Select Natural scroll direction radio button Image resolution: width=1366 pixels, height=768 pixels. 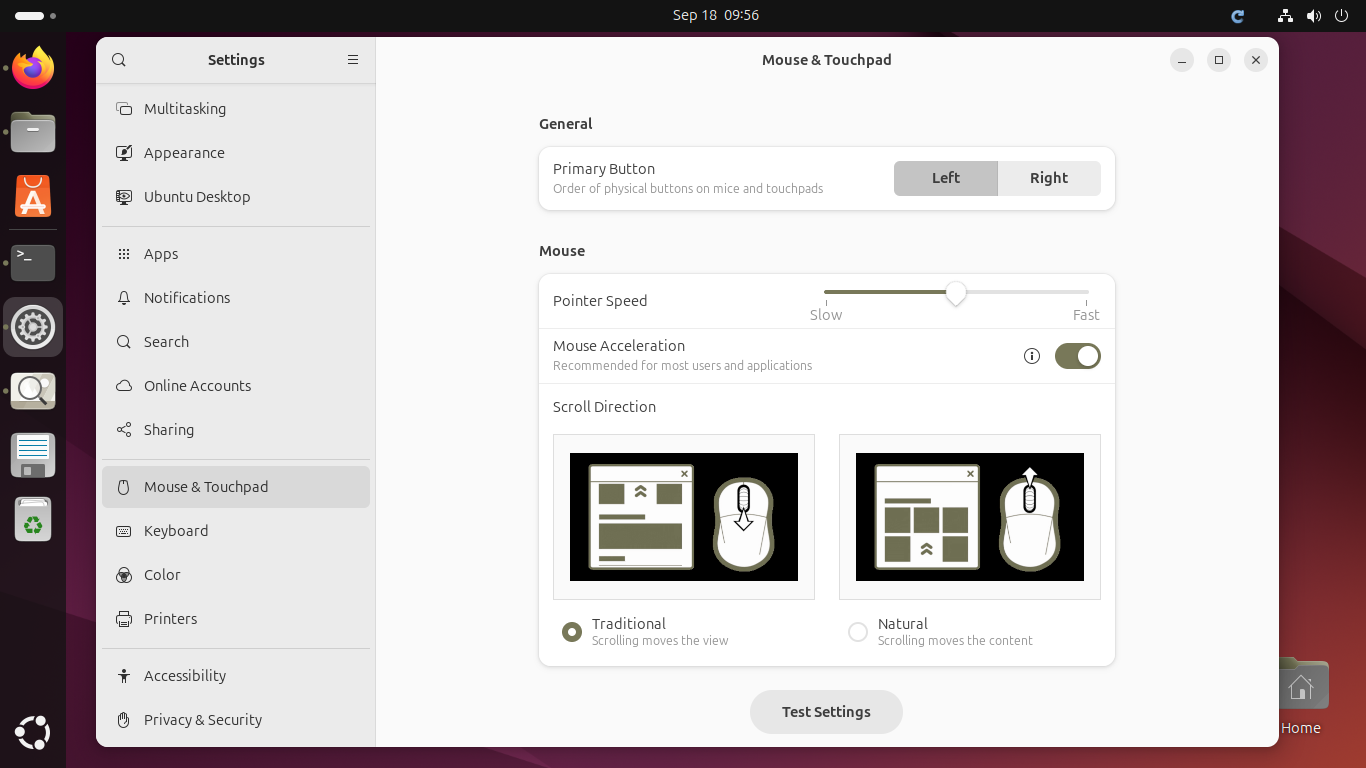(x=858, y=632)
